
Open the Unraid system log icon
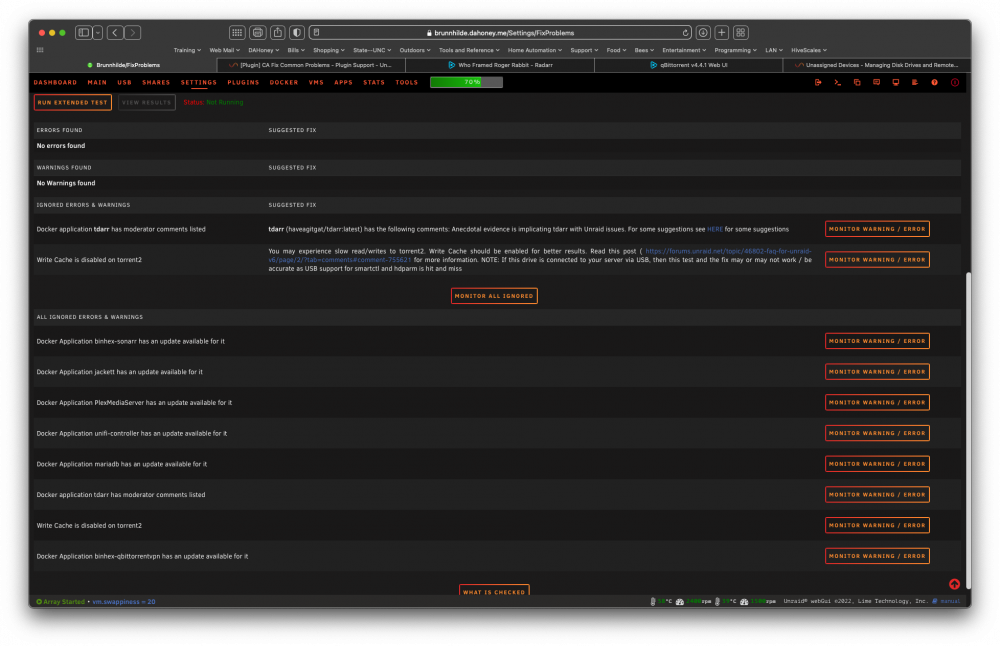915,82
